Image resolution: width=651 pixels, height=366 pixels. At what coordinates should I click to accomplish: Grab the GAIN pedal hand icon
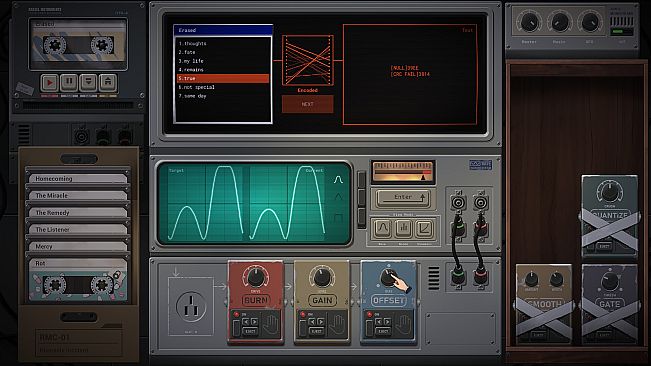pyautogui.click(x=337, y=325)
